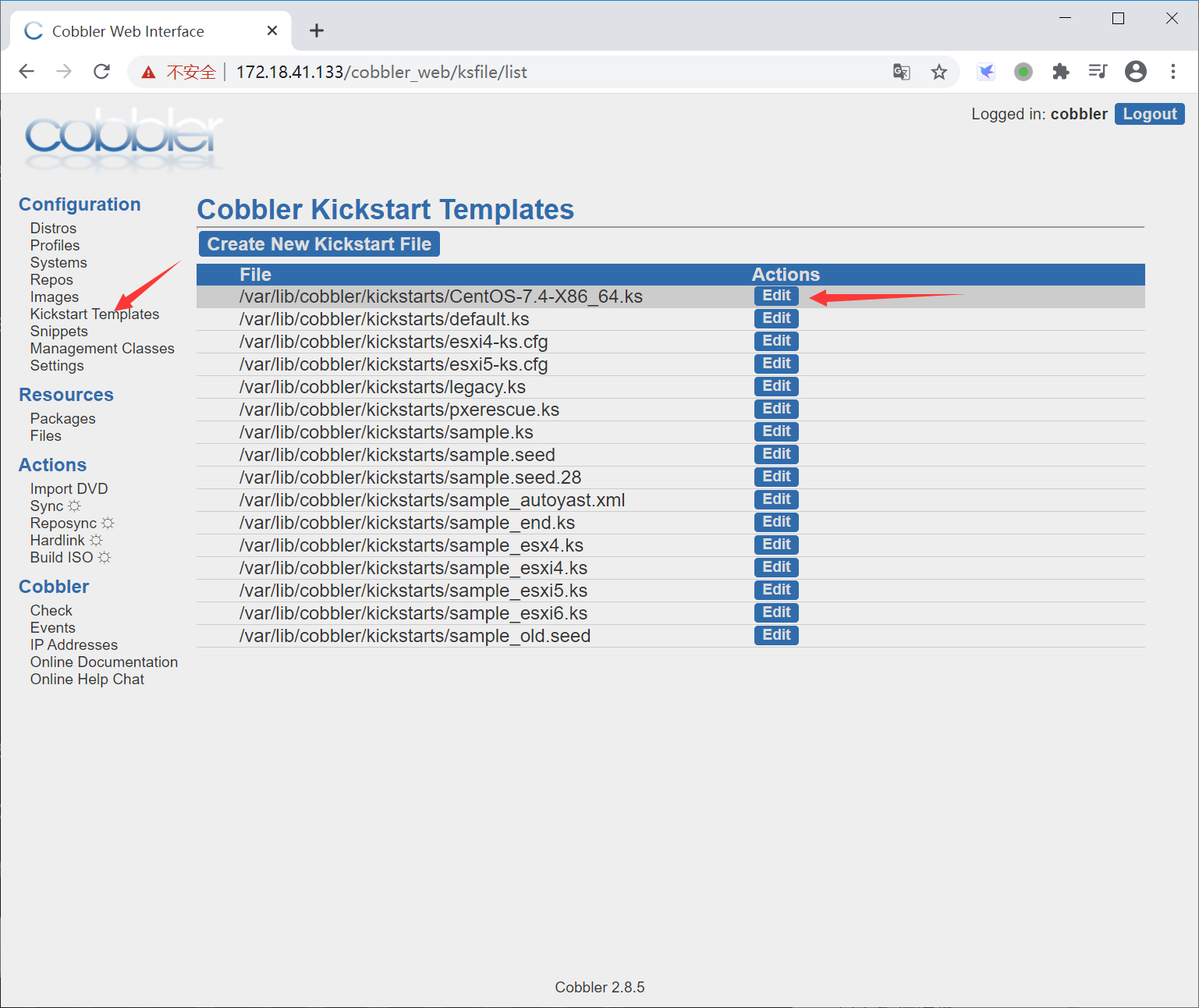The image size is (1199, 1008).
Task: Select the /var/lib/cobbler/kickstarts/CentOS-7.4-X86_64.ks path text
Action: click(441, 296)
